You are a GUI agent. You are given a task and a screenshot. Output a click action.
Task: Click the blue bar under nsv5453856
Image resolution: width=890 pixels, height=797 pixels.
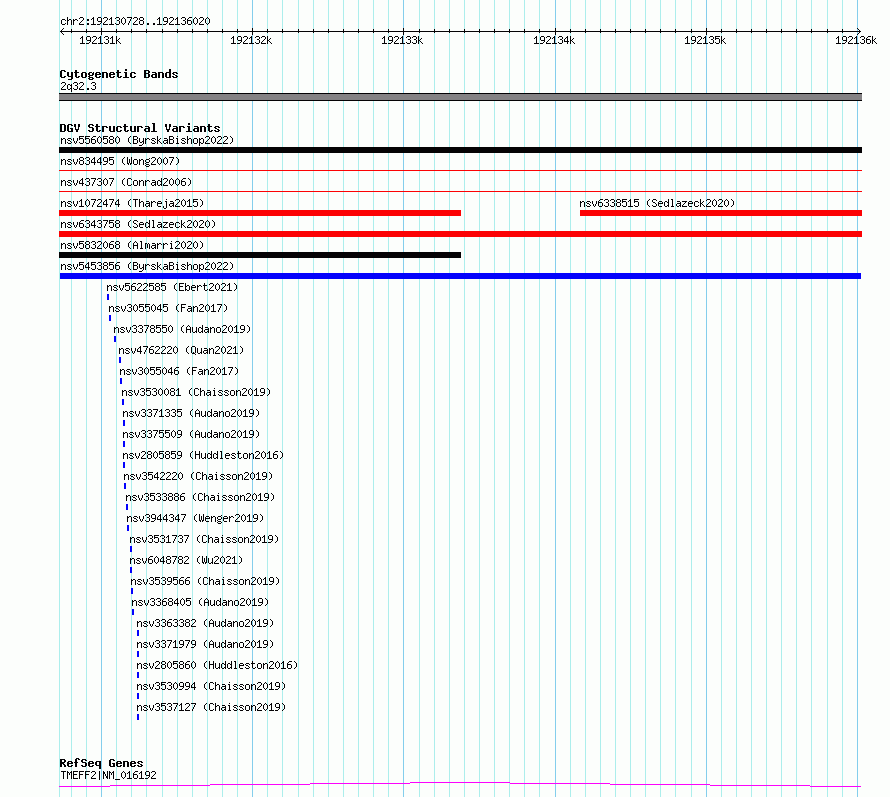coord(460,276)
